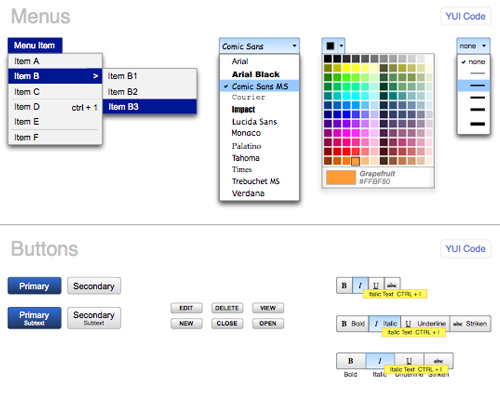This screenshot has height=396, width=500.
Task: Click the Striken button with side text label
Action: click(x=470, y=324)
